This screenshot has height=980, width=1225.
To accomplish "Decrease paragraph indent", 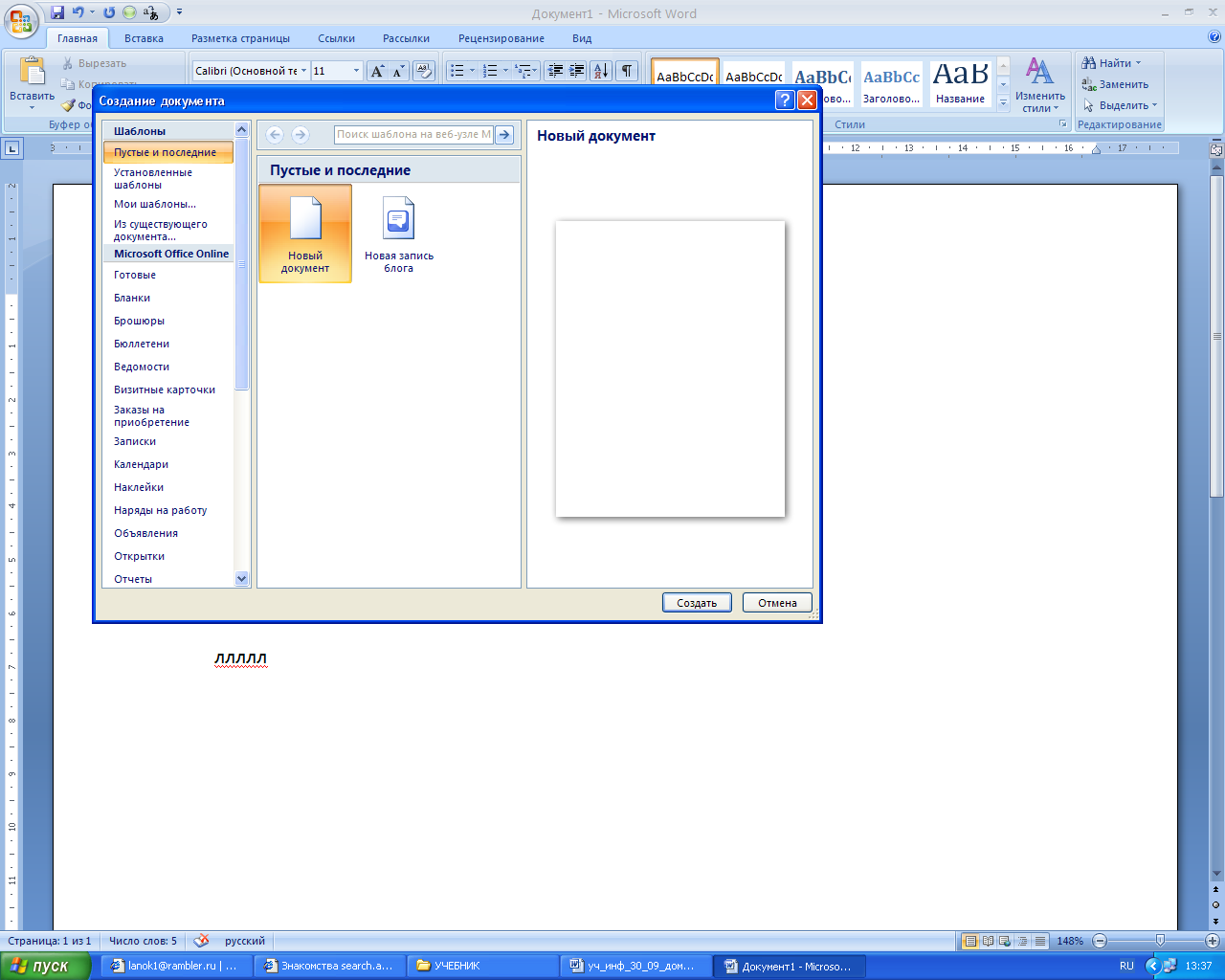I will tap(555, 71).
